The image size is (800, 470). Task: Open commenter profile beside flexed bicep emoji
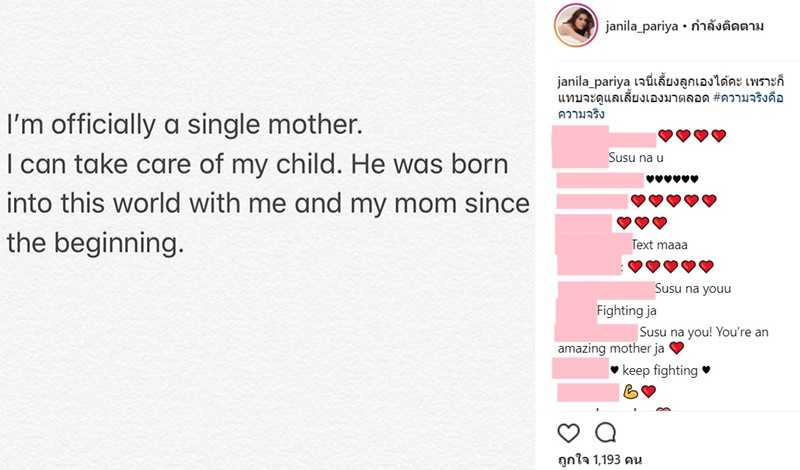click(x=586, y=391)
